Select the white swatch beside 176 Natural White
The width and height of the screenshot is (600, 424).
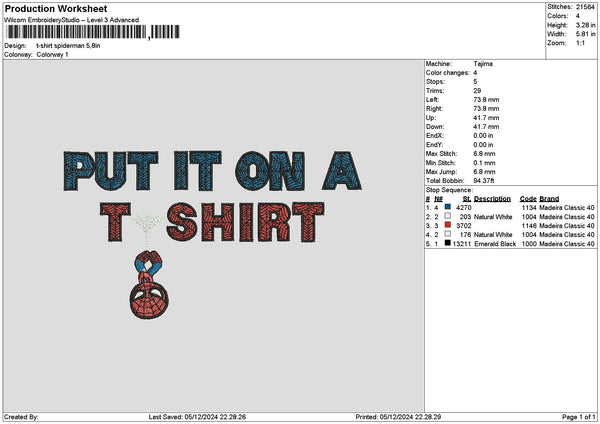[448, 234]
